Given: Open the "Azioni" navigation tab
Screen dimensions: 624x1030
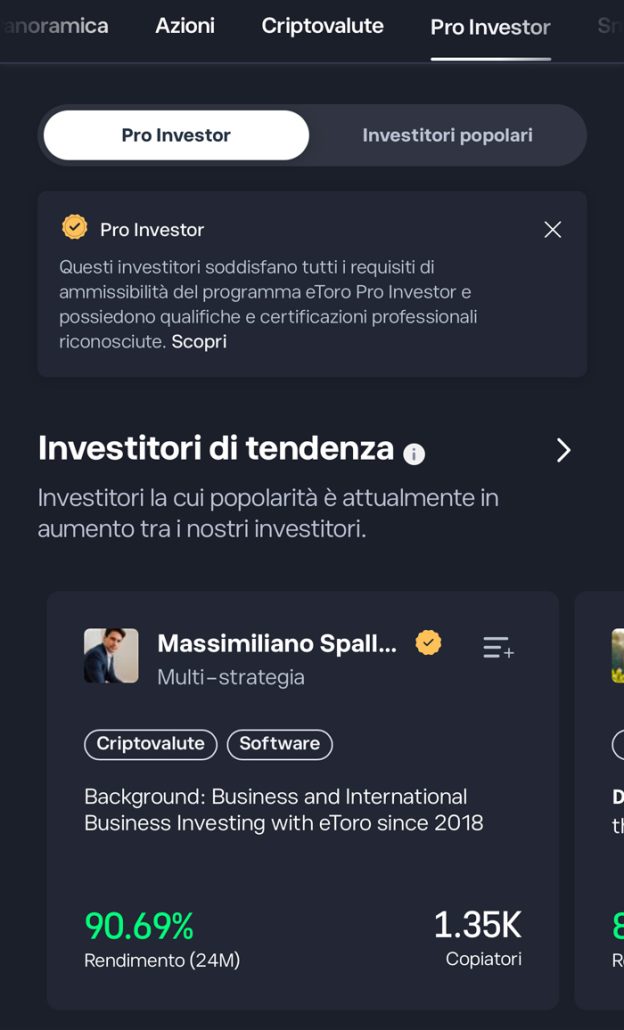Looking at the screenshot, I should pos(185,26).
